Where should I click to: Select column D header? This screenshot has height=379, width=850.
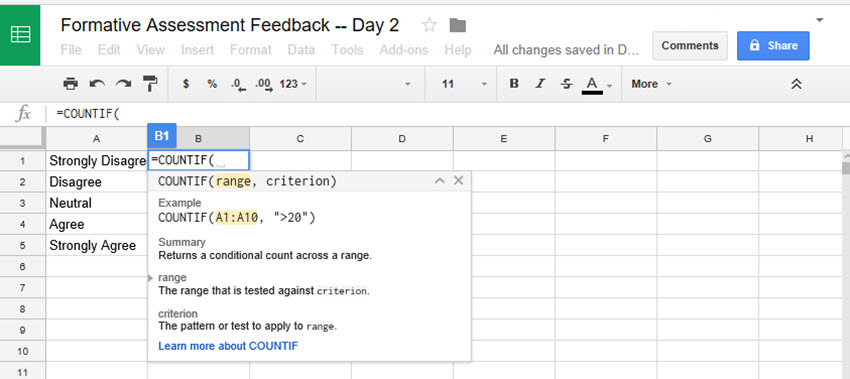(x=402, y=139)
